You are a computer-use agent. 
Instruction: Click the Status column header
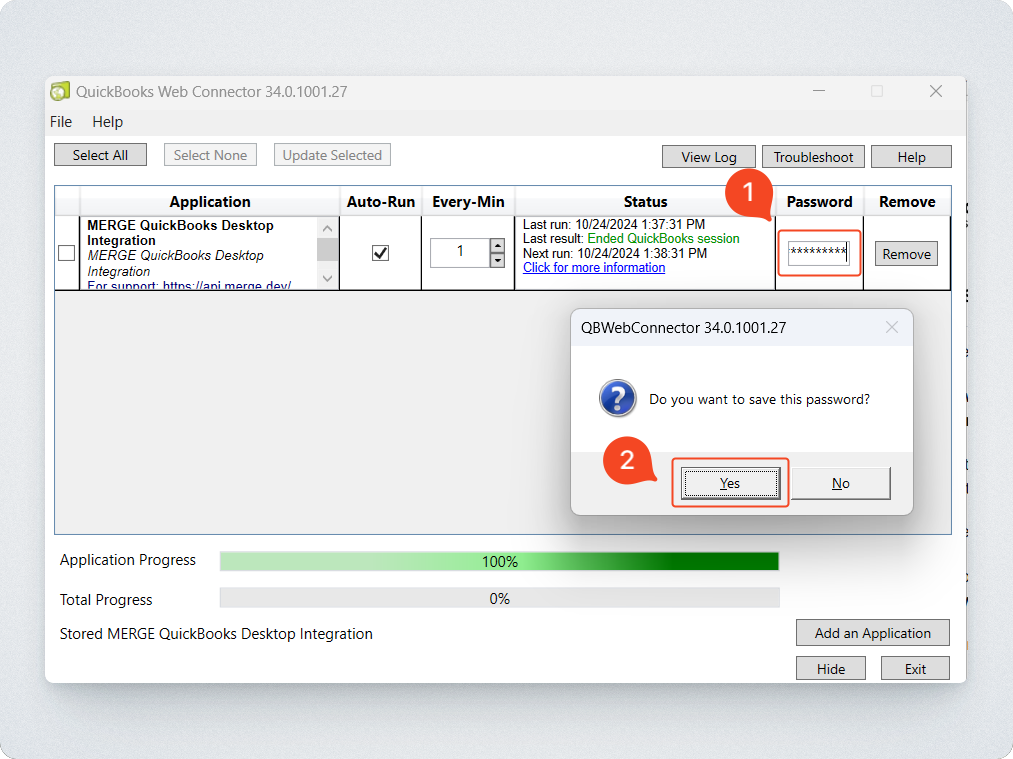645,202
